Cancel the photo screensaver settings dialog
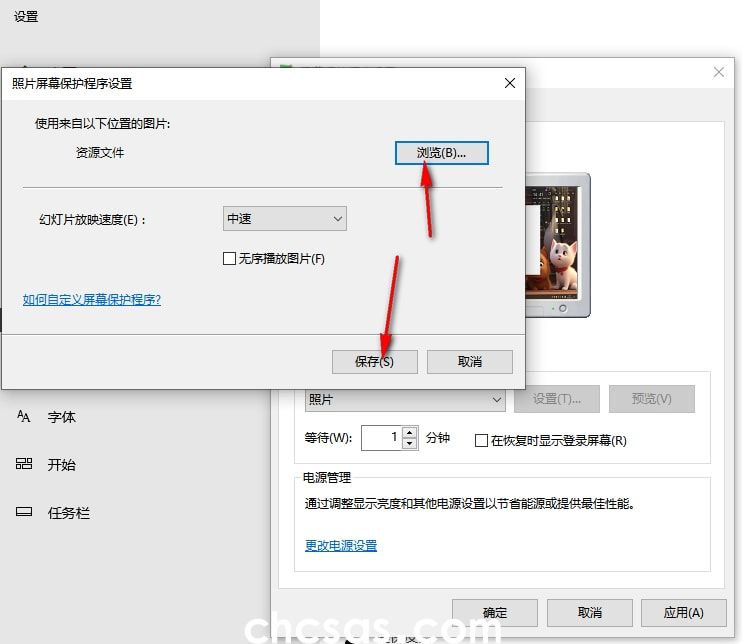This screenshot has height=644, width=742. (x=469, y=362)
